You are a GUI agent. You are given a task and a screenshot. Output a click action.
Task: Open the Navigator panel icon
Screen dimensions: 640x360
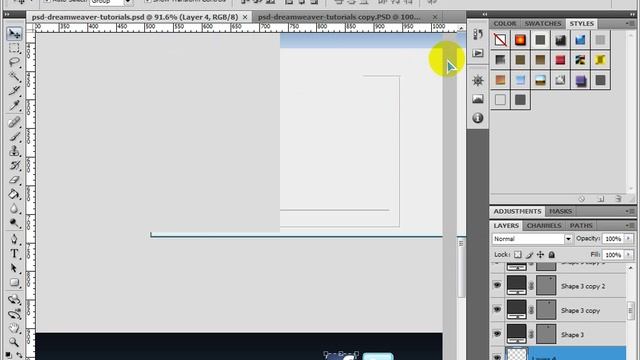coord(478,80)
